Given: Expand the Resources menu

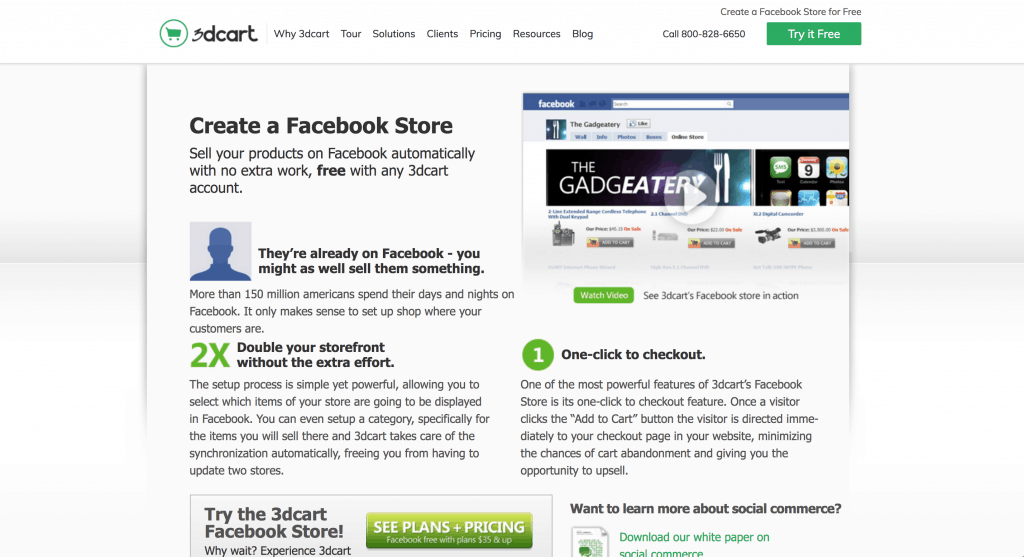Looking at the screenshot, I should point(536,34).
